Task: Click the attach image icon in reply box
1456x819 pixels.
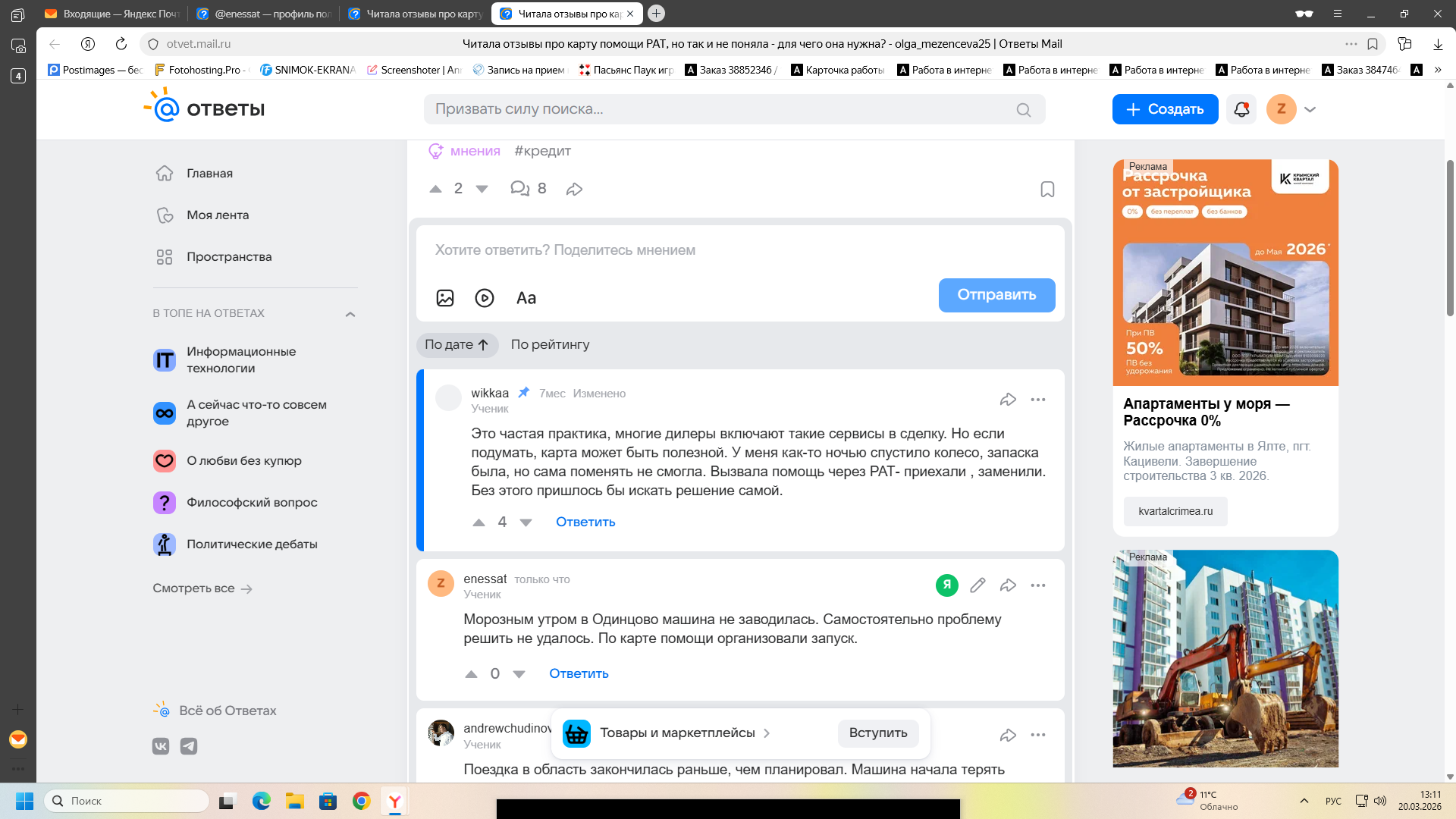Action: [445, 298]
